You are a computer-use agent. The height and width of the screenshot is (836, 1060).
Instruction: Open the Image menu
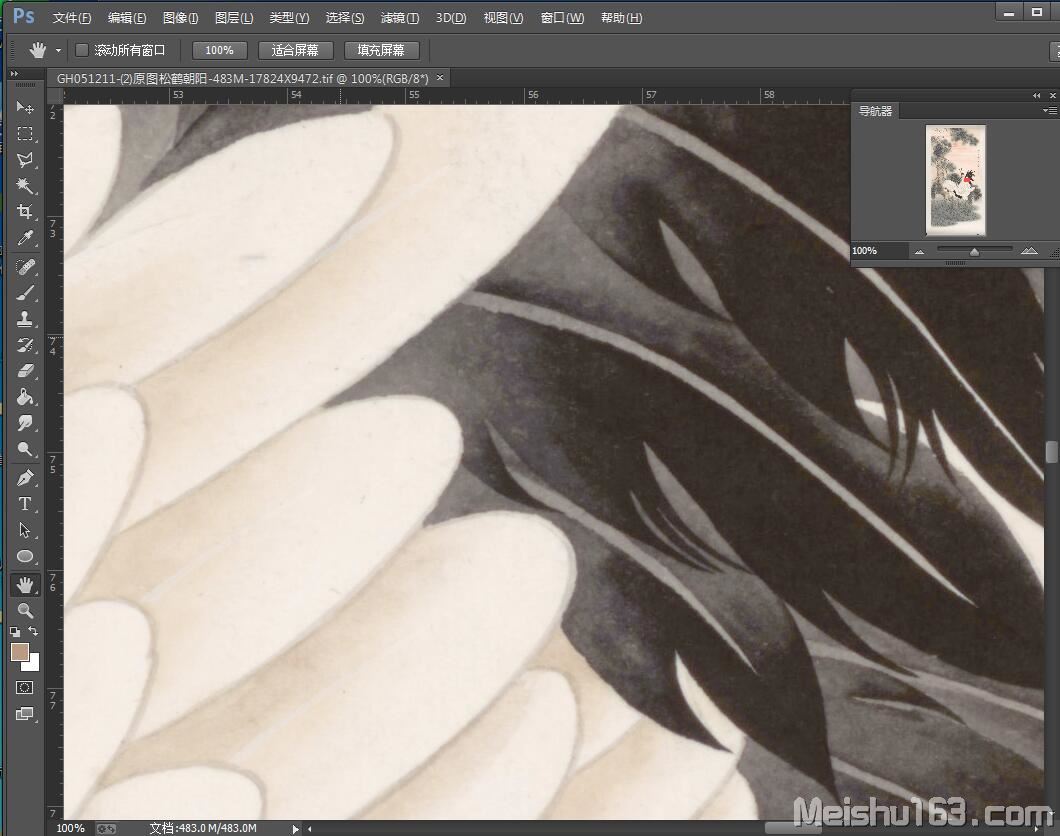coord(180,18)
